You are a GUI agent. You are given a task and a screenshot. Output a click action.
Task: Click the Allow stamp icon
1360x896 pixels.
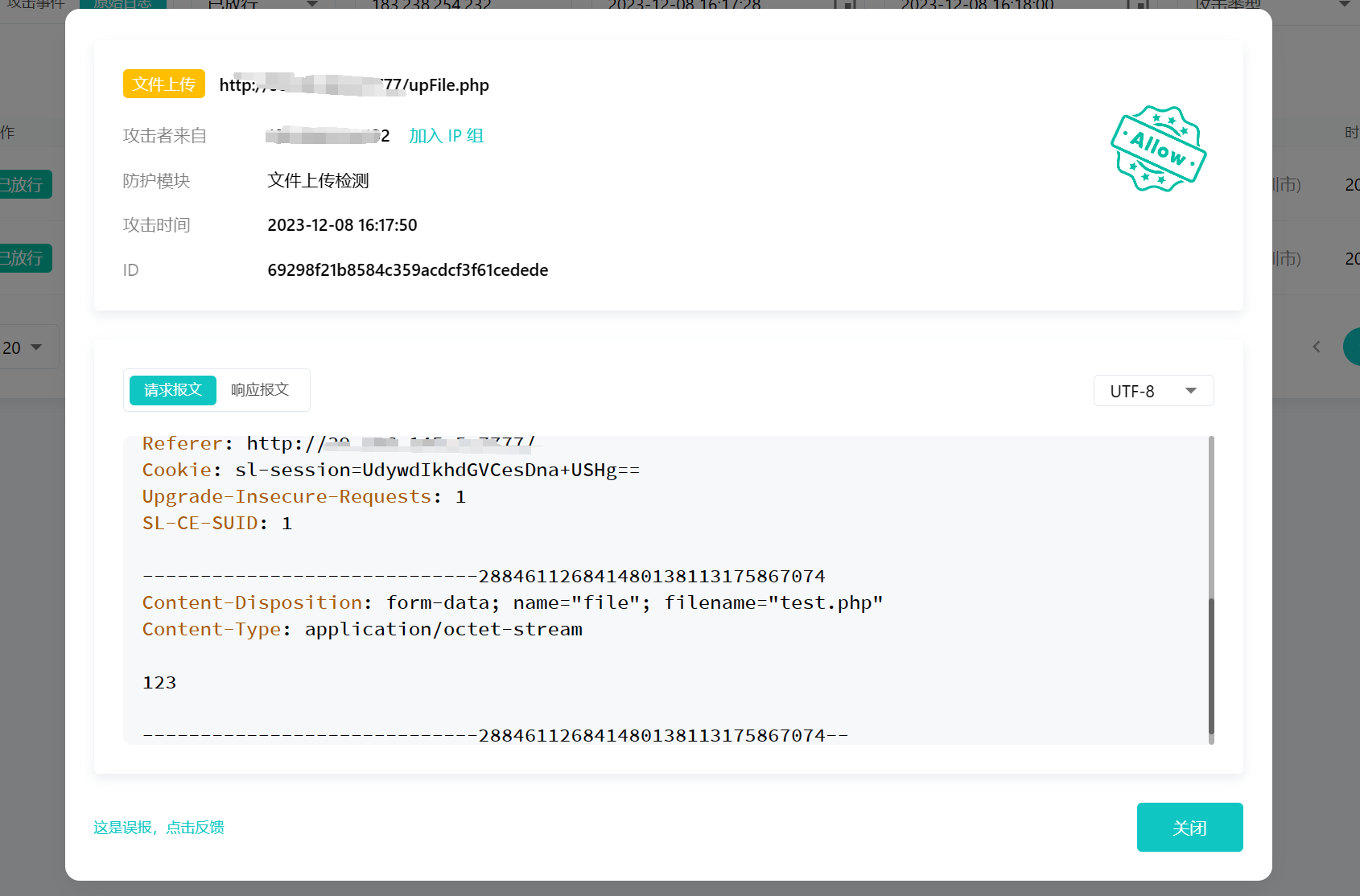coord(1158,149)
